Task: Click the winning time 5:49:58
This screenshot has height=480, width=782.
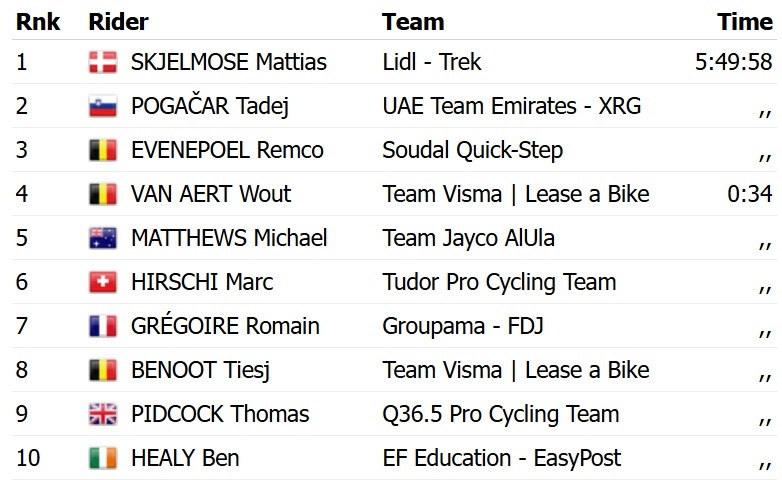Action: click(x=734, y=62)
